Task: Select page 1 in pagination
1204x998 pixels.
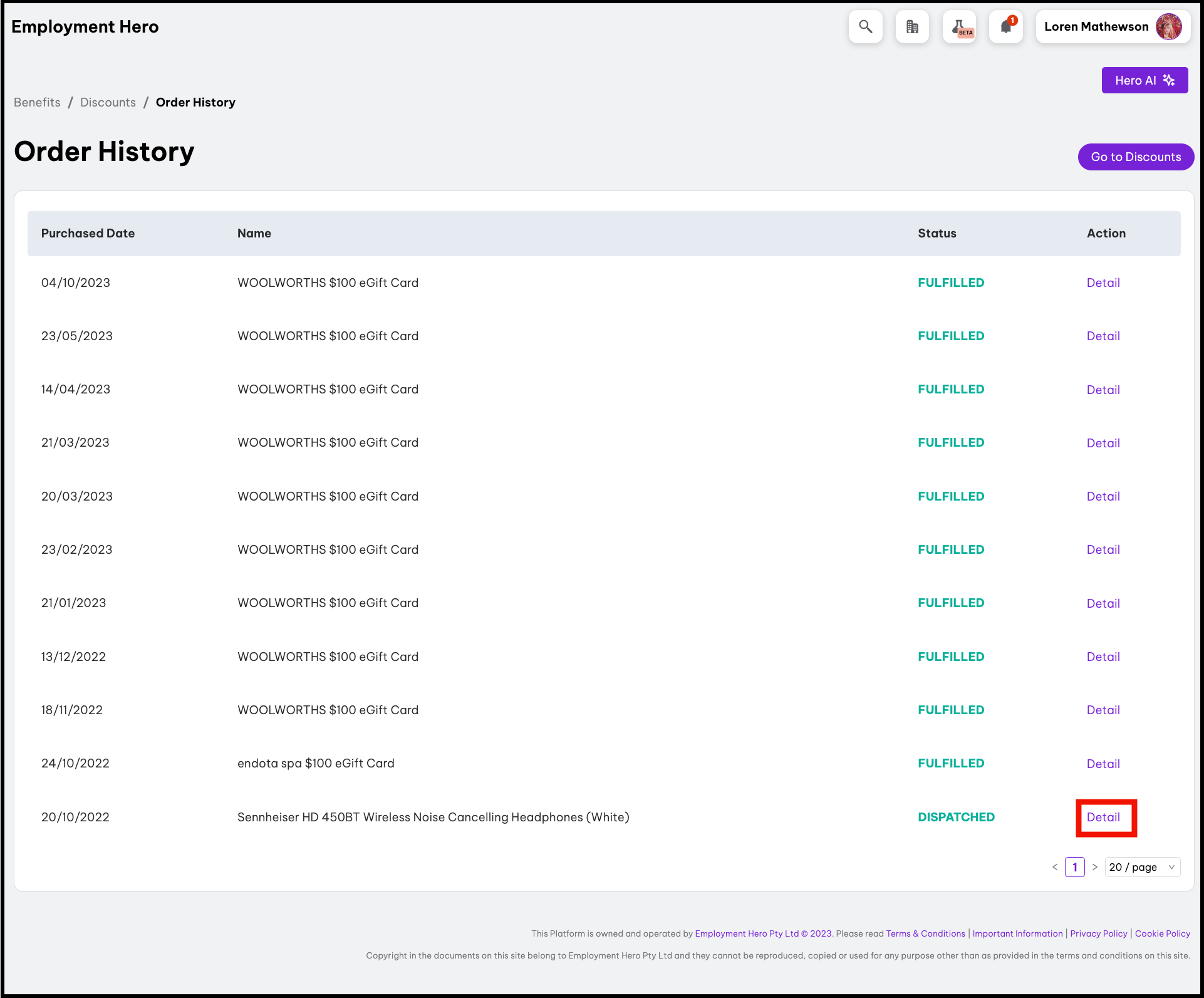Action: (1075, 867)
